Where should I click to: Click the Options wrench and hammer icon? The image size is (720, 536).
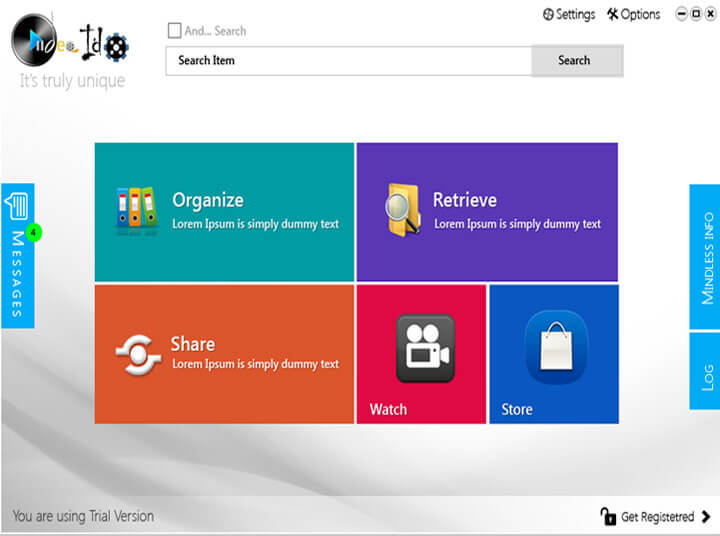(x=613, y=14)
